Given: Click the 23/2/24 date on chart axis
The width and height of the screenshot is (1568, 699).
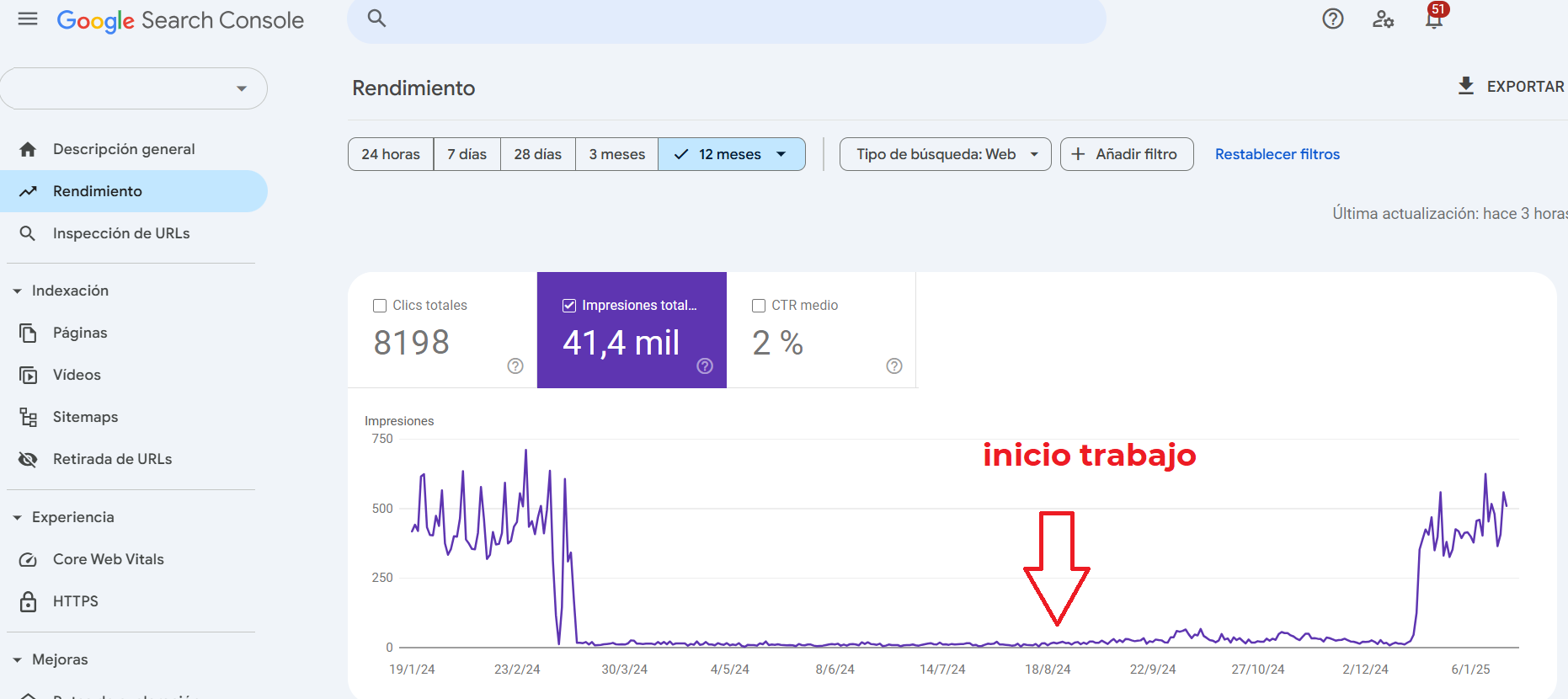Looking at the screenshot, I should coord(517,670).
